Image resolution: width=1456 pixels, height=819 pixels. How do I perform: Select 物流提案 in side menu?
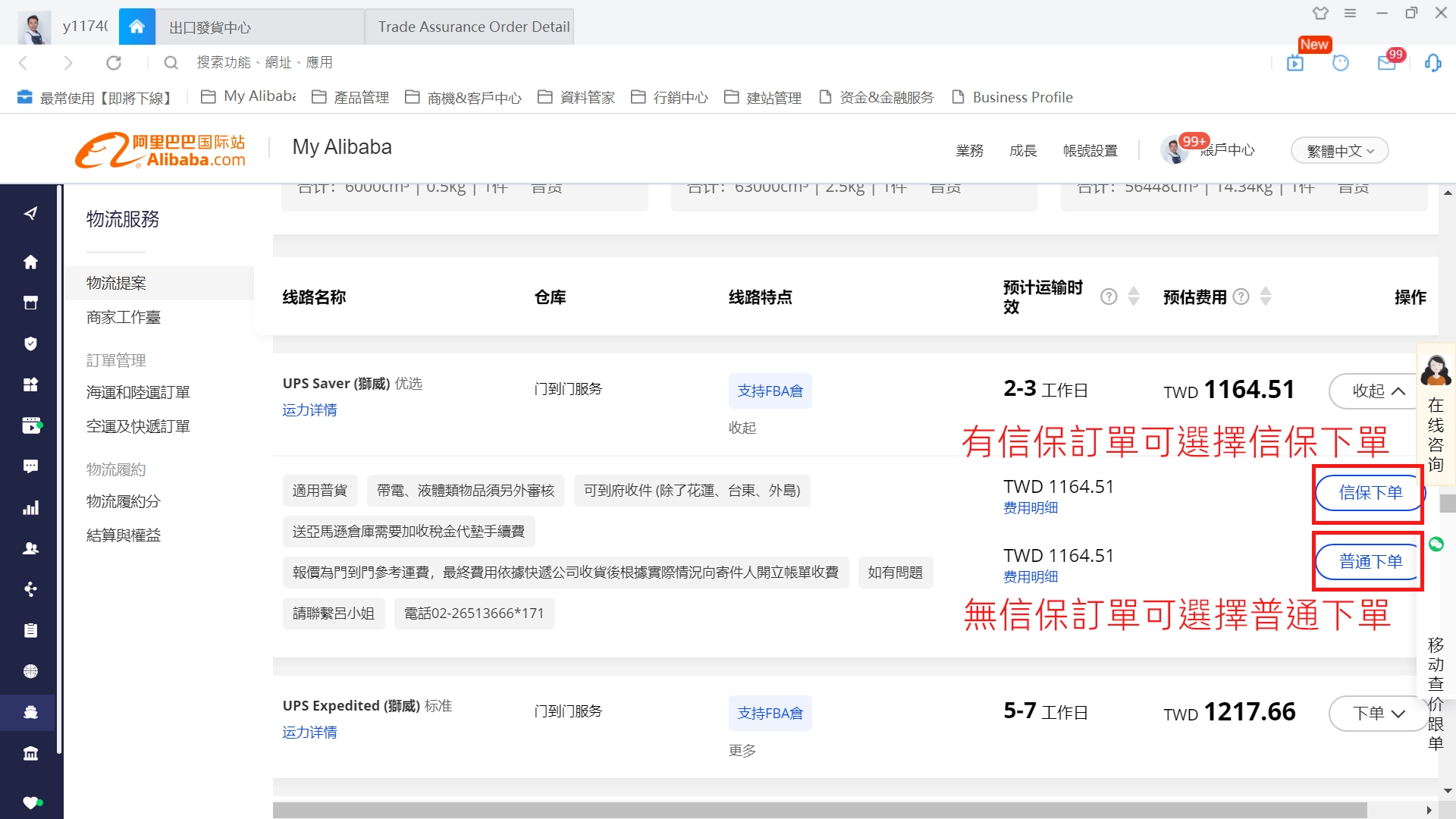point(116,283)
